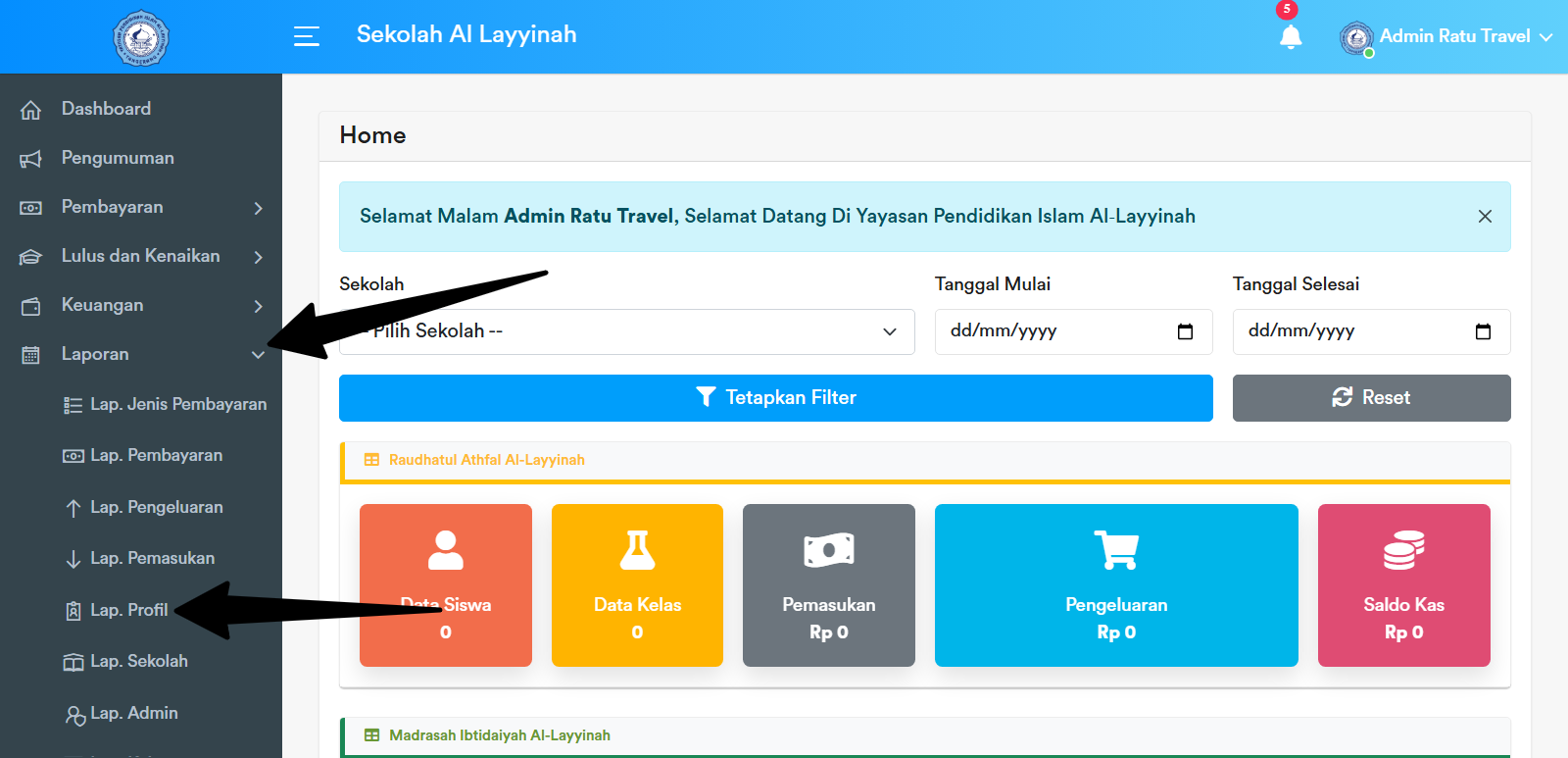Click the Lap. Pembayaran money icon
1568x758 pixels.
coord(73,456)
